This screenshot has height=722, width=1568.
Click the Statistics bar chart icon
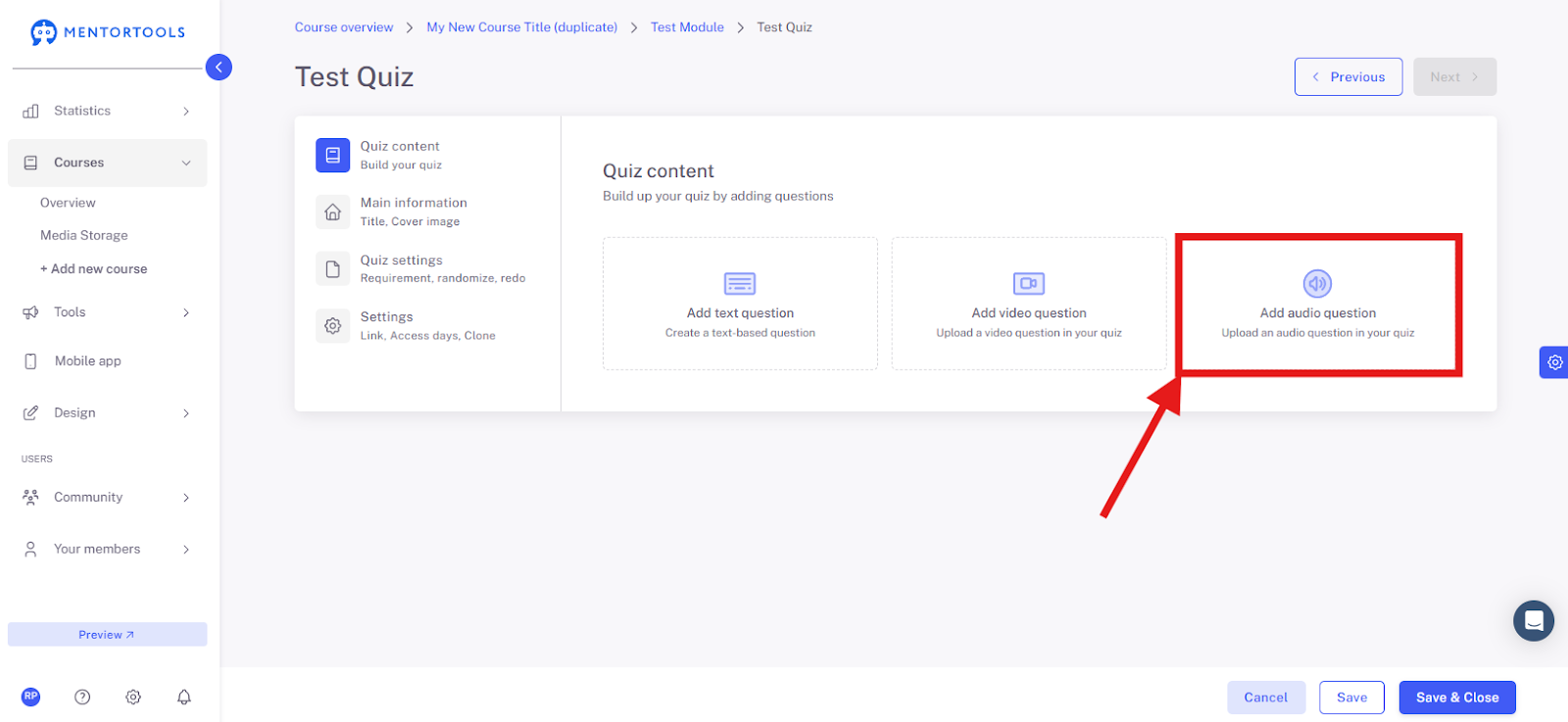tap(31, 111)
